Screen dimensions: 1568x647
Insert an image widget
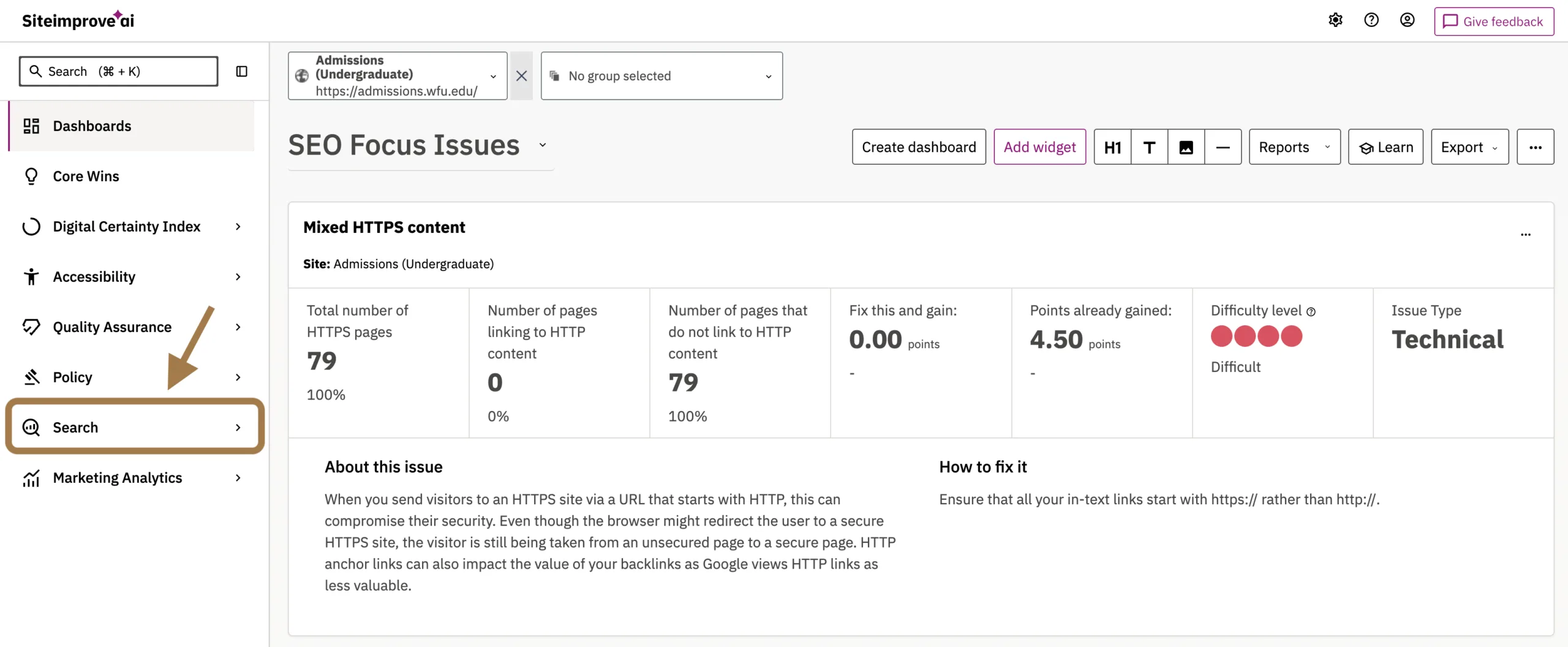[x=1186, y=147]
